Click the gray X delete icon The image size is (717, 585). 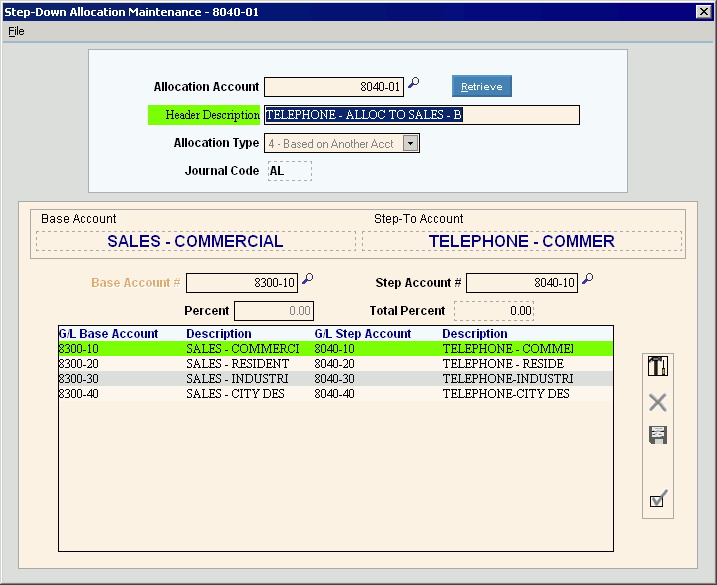658,403
